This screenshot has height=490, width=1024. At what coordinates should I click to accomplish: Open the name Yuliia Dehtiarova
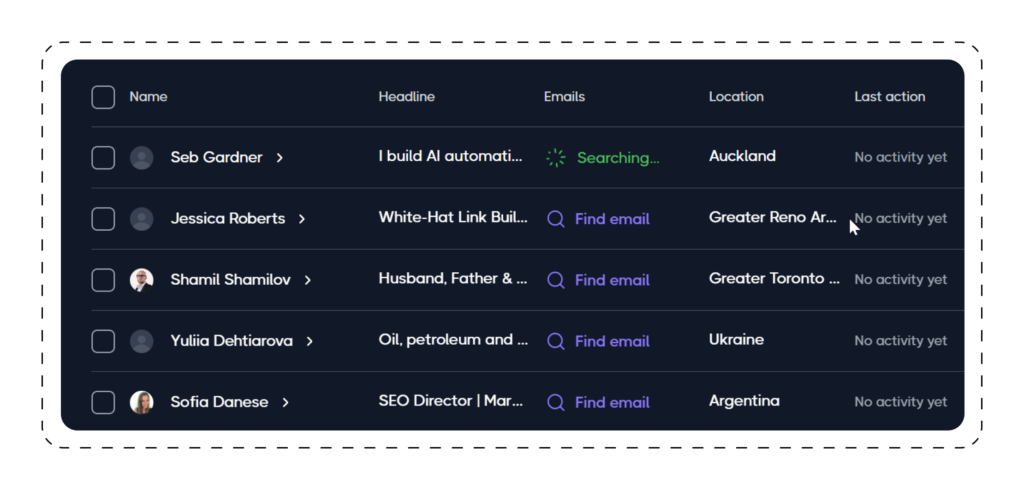point(232,341)
